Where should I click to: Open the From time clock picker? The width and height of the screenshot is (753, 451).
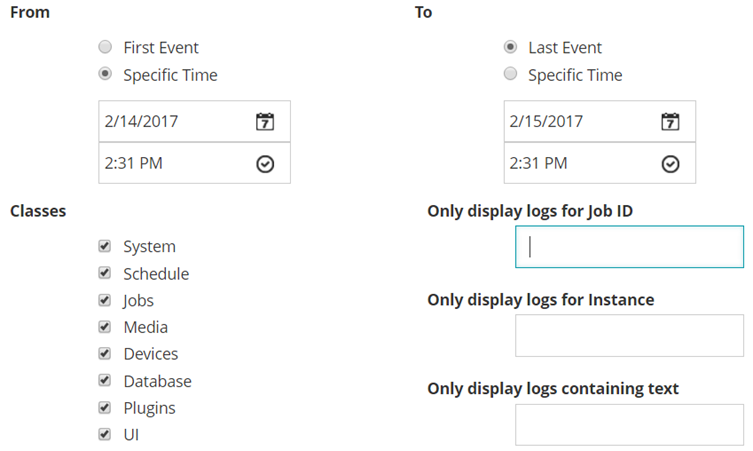(265, 164)
